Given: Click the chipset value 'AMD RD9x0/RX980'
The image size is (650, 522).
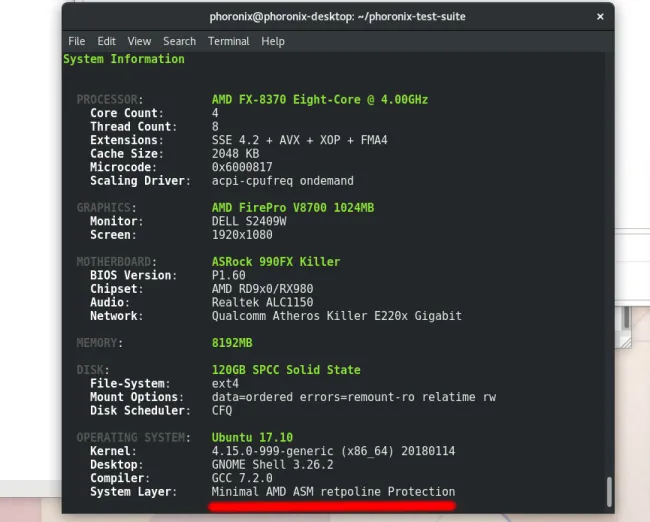Looking at the screenshot, I should 262,289.
